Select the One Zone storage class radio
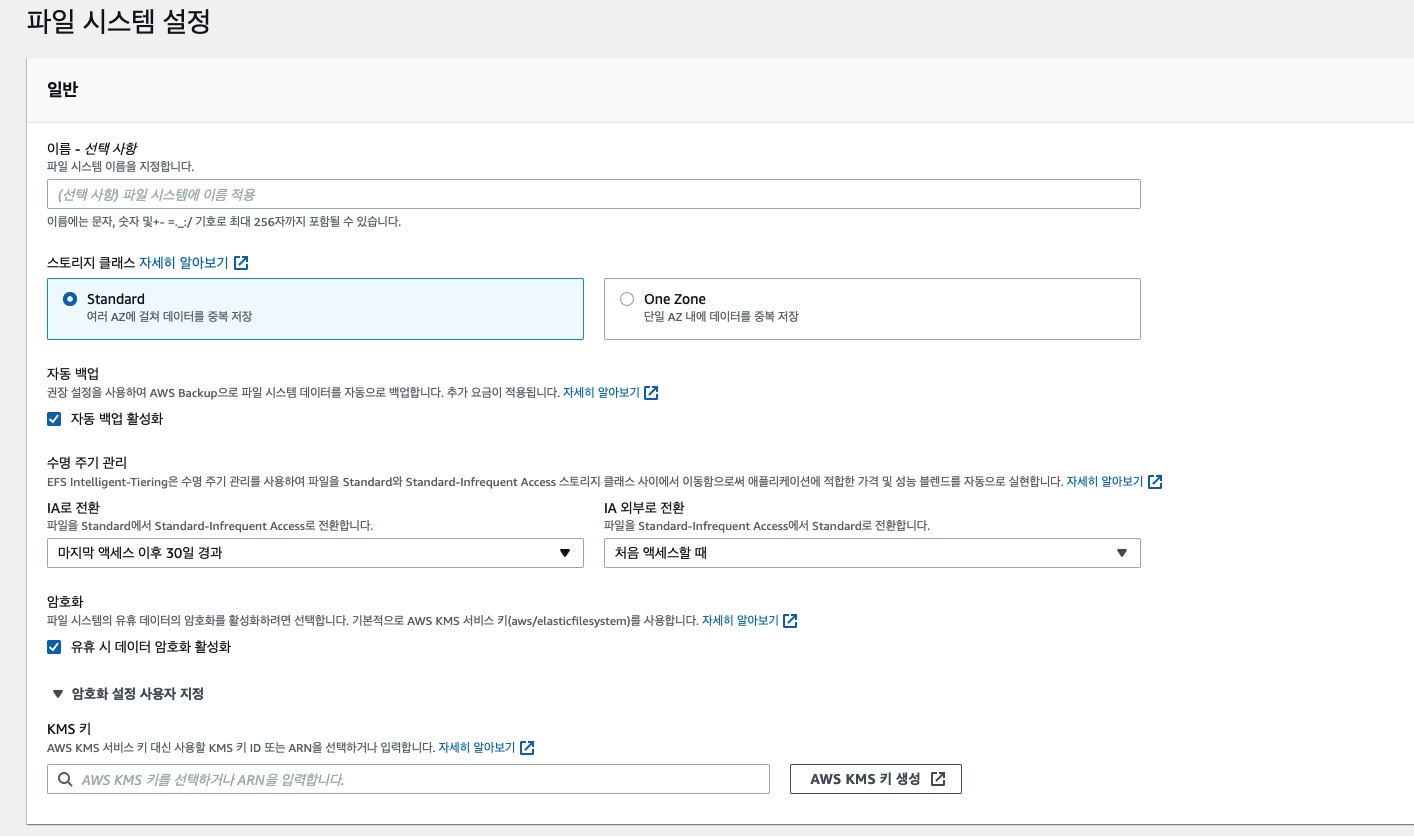The image size is (1414, 836). [x=627, y=299]
